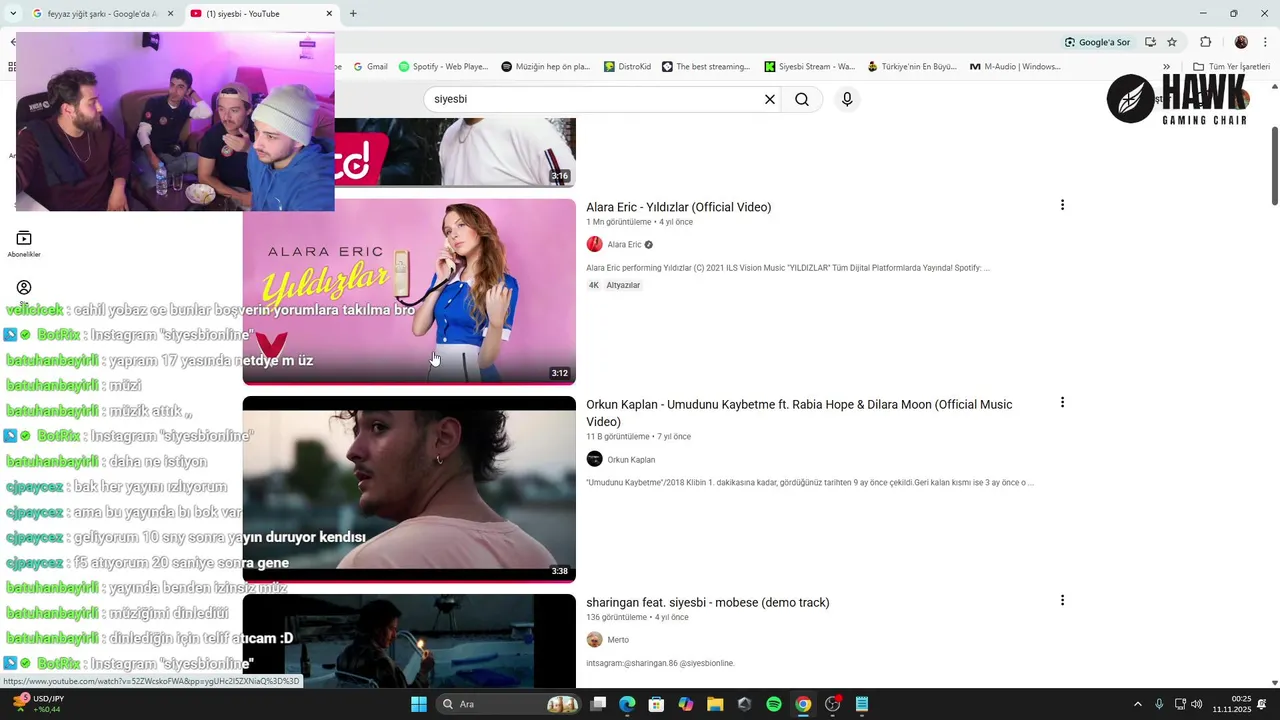Screen dimensions: 1280x720
Task: Click Merto channel name
Action: (618, 640)
